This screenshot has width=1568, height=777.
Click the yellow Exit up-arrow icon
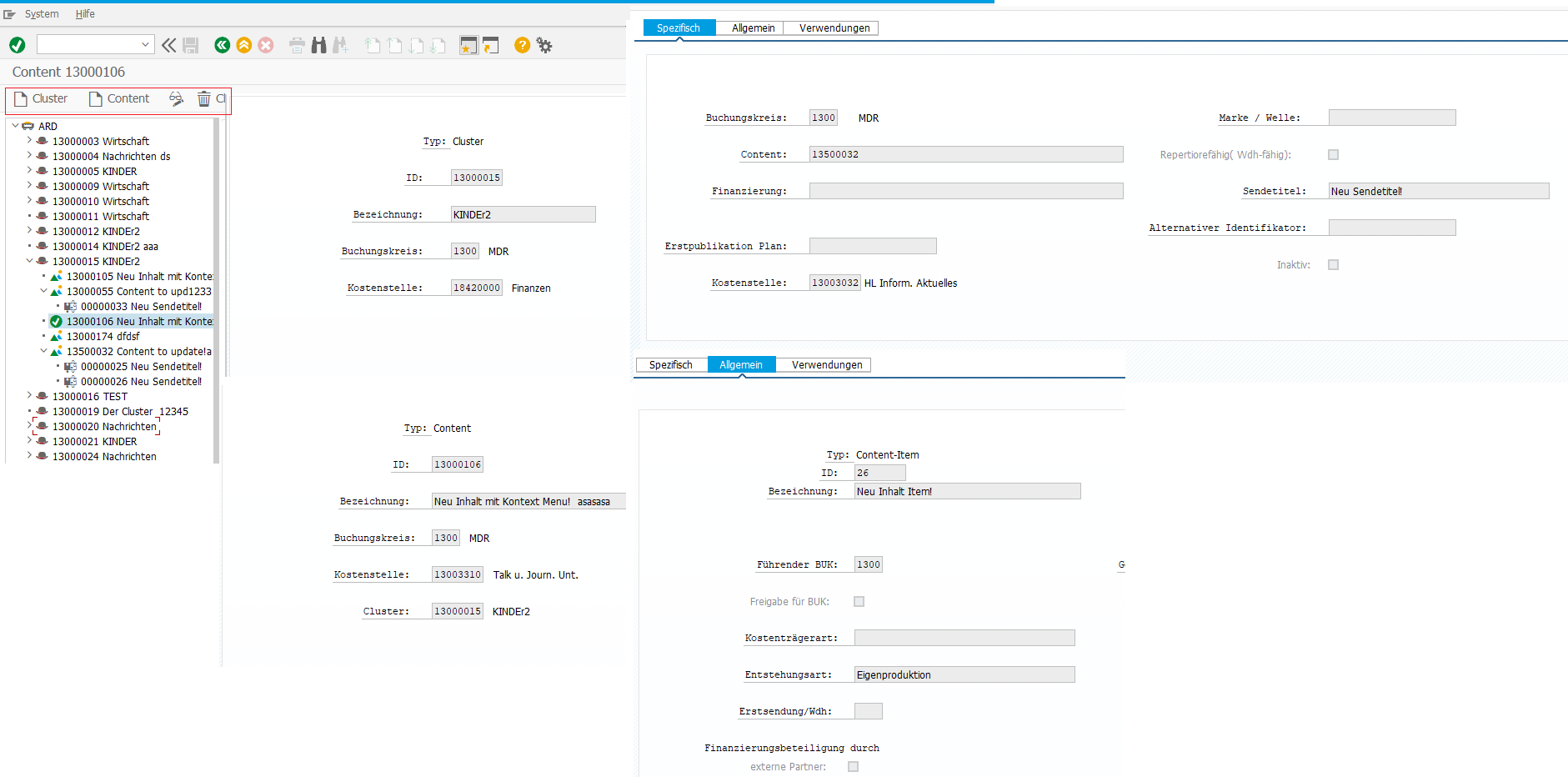(243, 45)
